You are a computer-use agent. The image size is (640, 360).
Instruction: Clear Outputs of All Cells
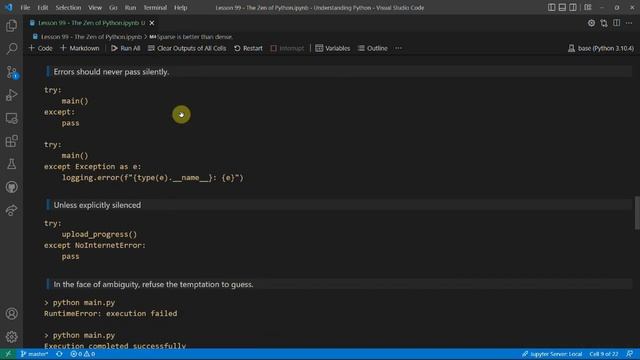click(187, 48)
